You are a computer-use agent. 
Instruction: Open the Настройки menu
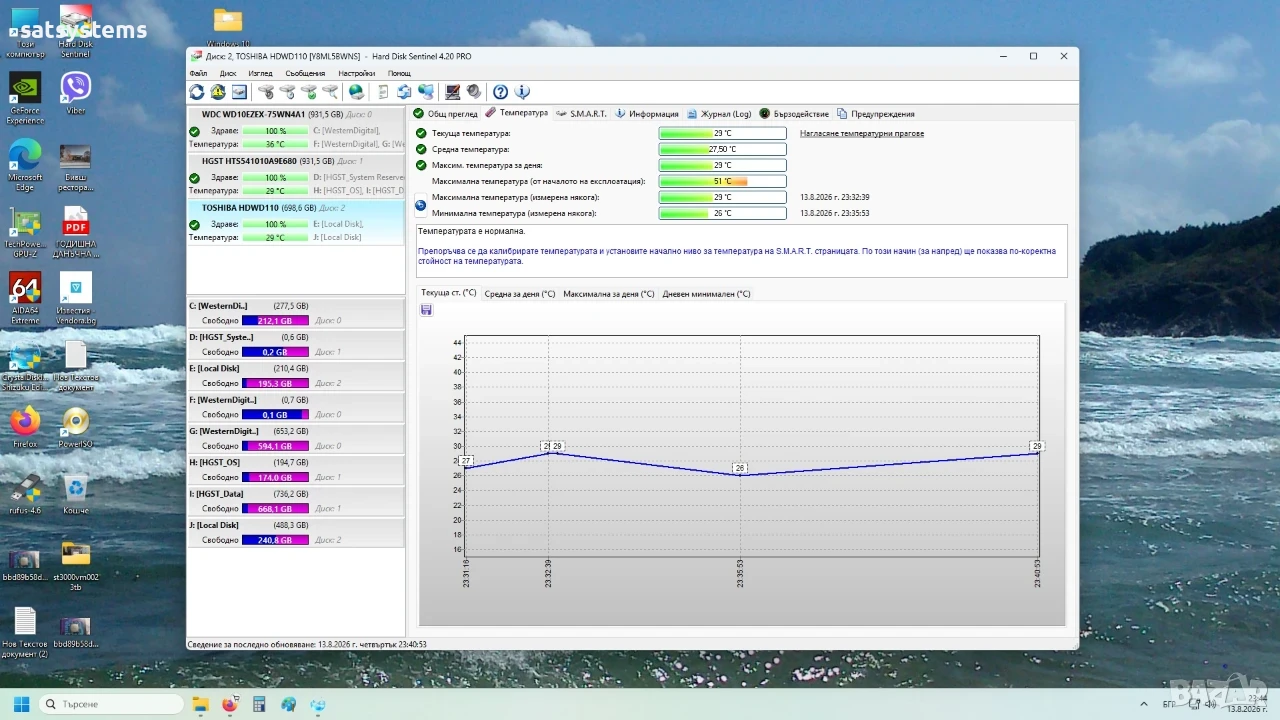point(357,73)
